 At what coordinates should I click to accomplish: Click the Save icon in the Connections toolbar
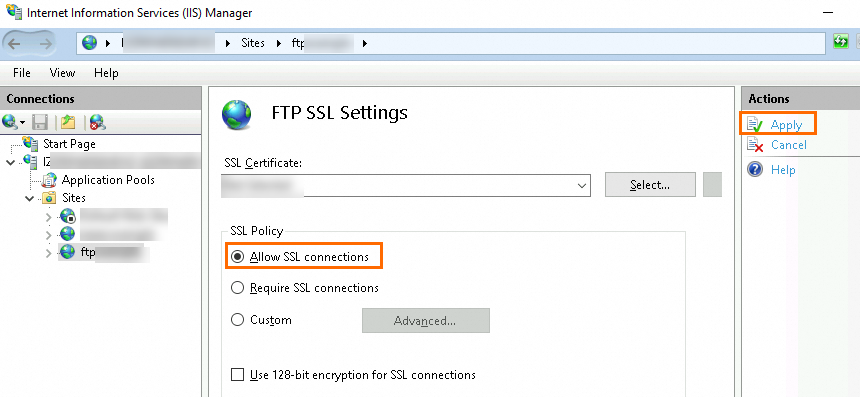(41, 122)
